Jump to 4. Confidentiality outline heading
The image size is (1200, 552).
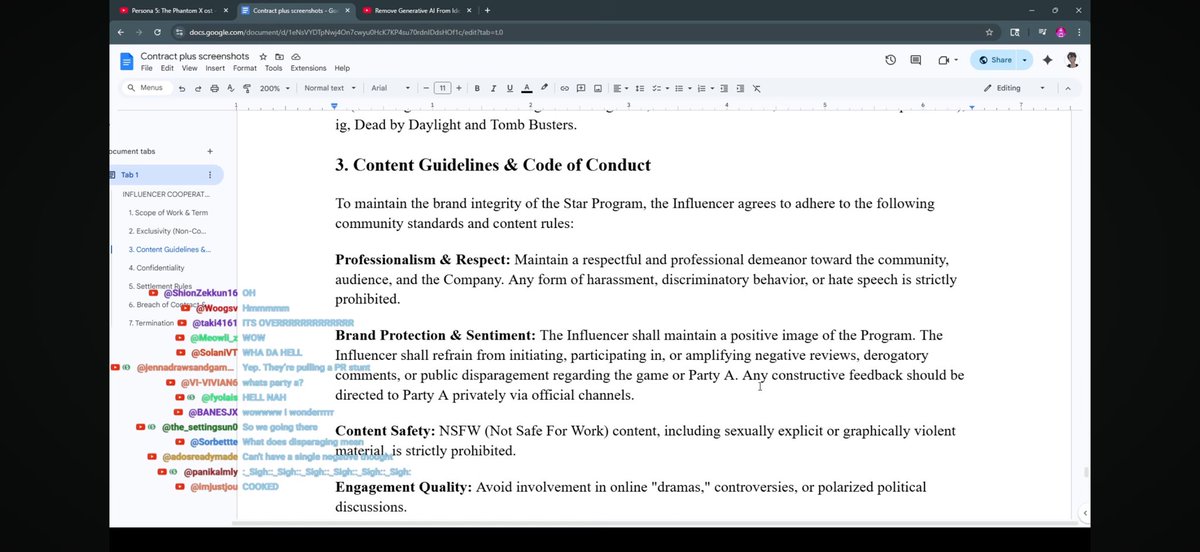coord(157,268)
